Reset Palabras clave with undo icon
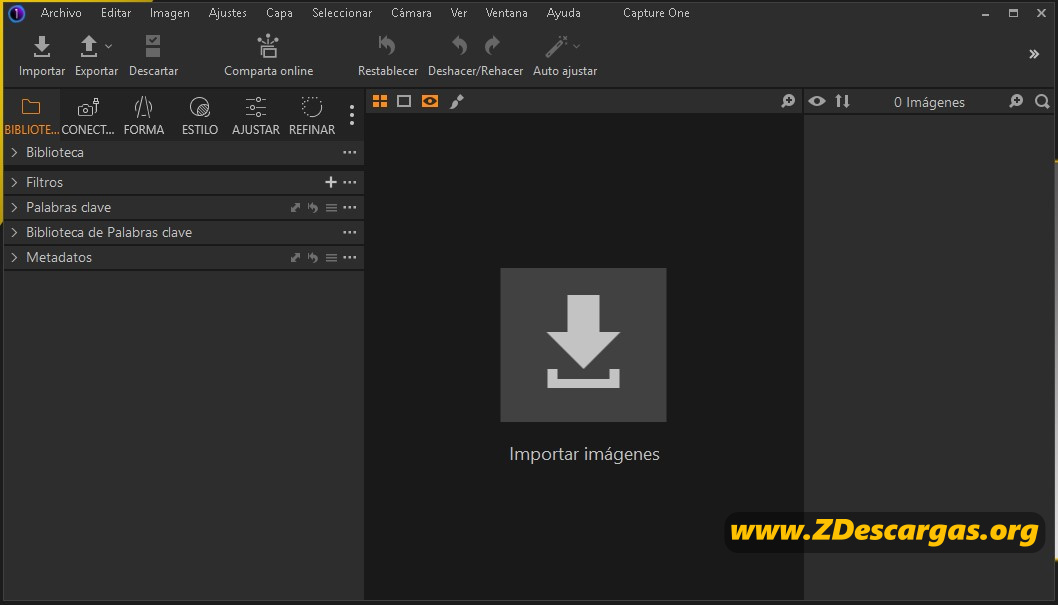This screenshot has width=1058, height=605. pyautogui.click(x=312, y=208)
